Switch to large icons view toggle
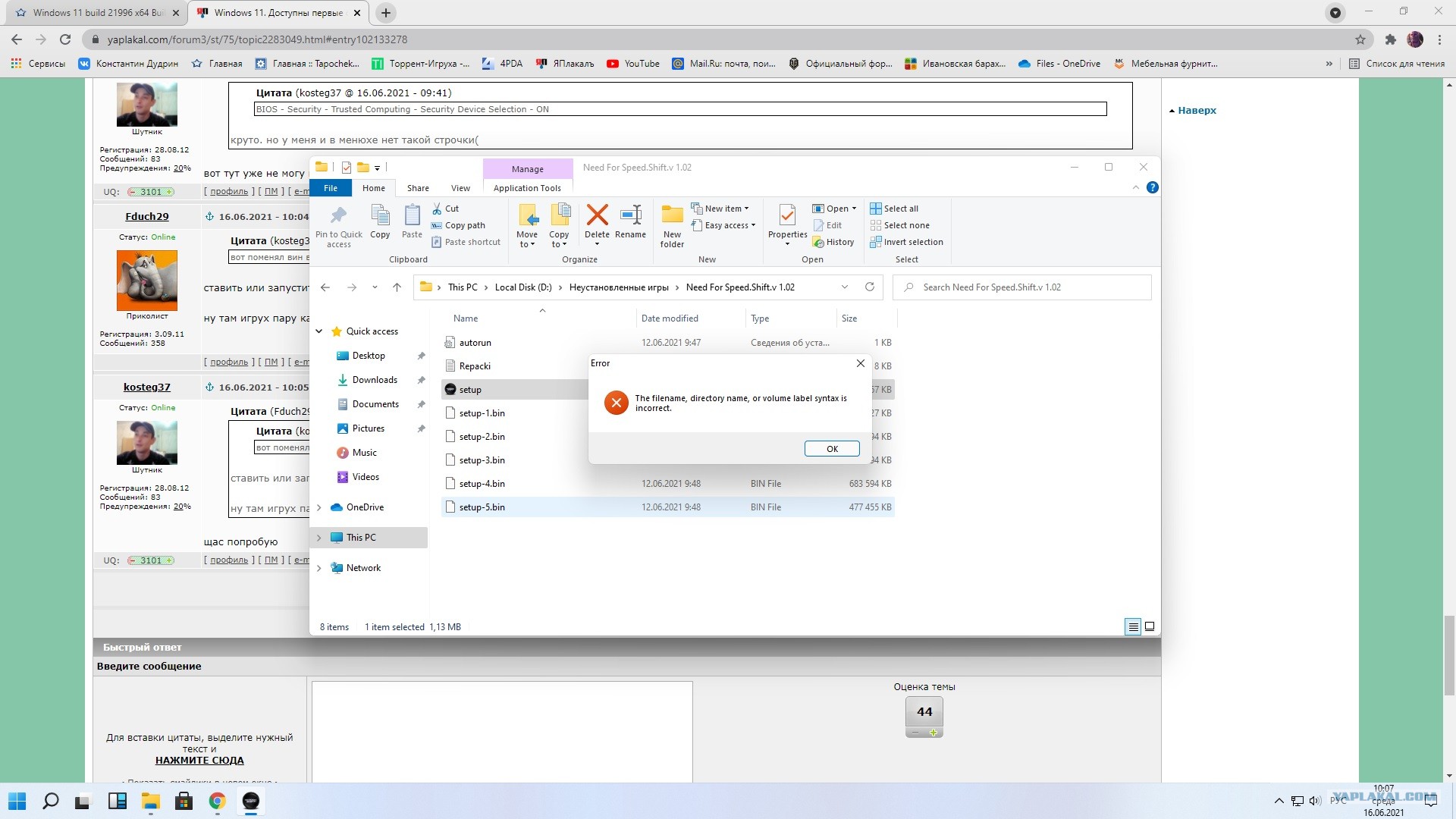The width and height of the screenshot is (1456, 819). 1150,626
